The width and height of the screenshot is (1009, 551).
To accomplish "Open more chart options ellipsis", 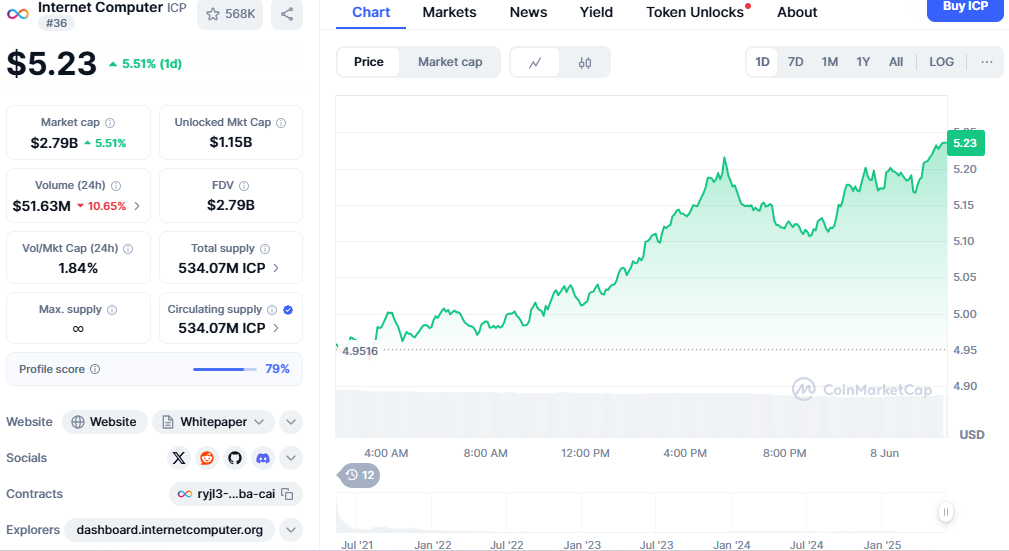I will click(x=986, y=62).
